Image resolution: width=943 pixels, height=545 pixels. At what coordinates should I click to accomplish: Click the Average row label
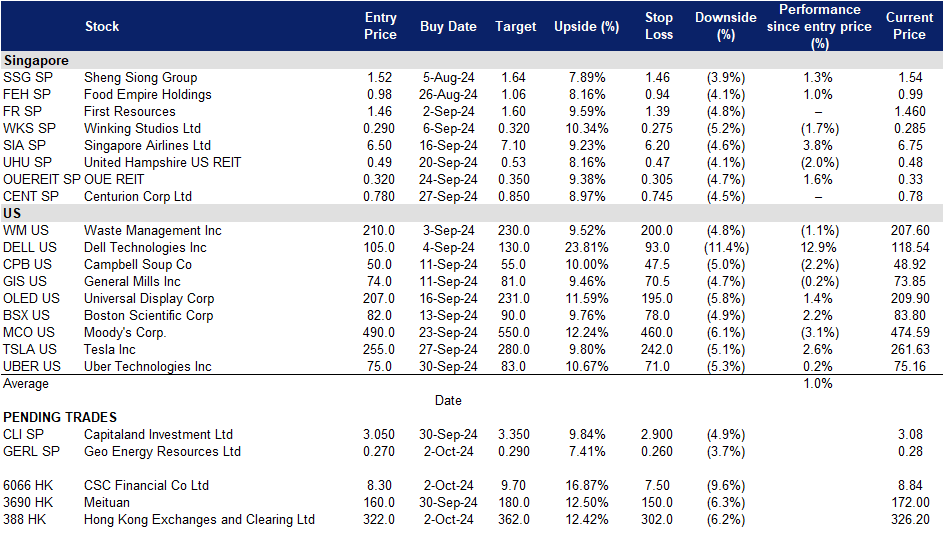pyautogui.click(x=26, y=384)
